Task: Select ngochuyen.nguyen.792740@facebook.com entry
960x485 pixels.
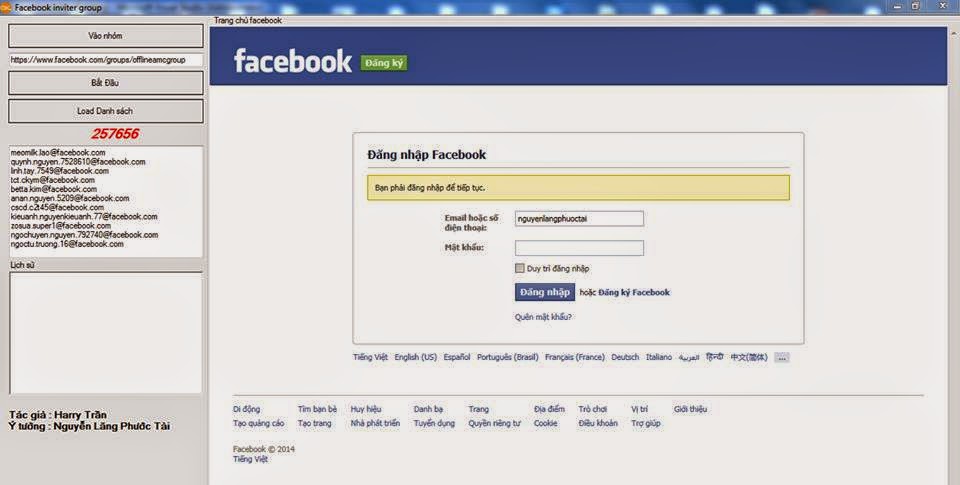Action: tap(84, 235)
